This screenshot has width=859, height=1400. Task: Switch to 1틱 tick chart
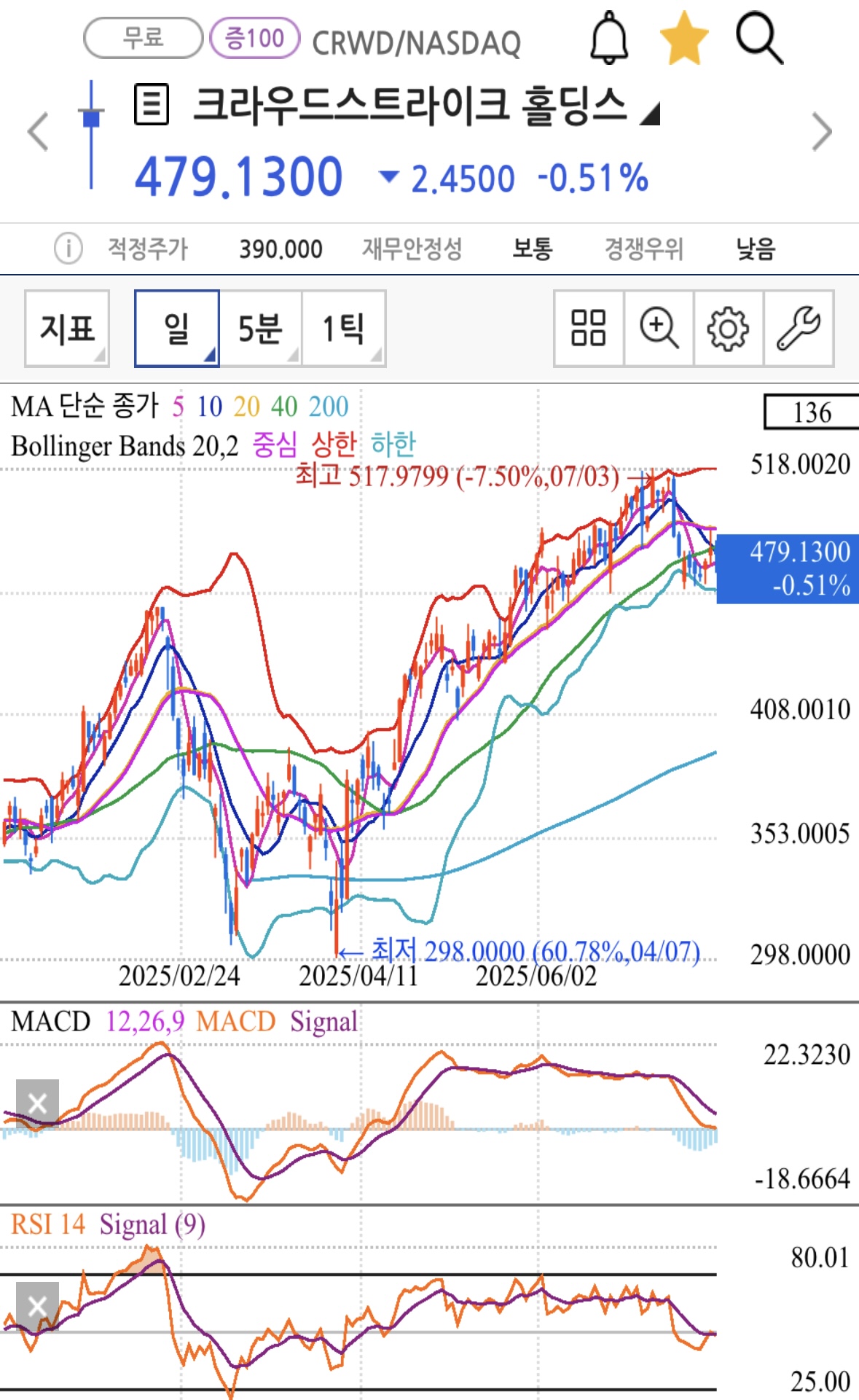pyautogui.click(x=343, y=328)
